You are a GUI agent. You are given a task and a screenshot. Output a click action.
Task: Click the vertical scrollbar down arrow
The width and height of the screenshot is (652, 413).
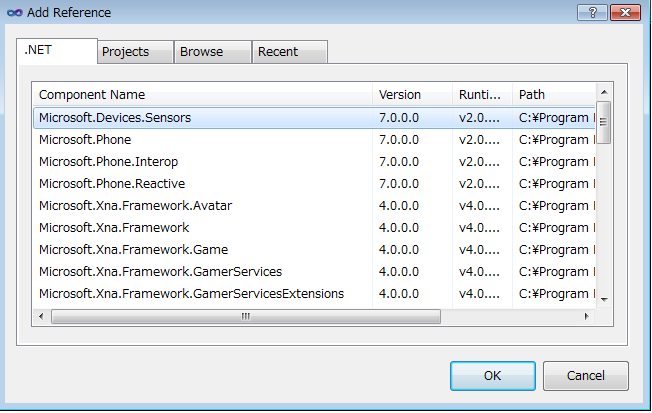click(x=604, y=299)
